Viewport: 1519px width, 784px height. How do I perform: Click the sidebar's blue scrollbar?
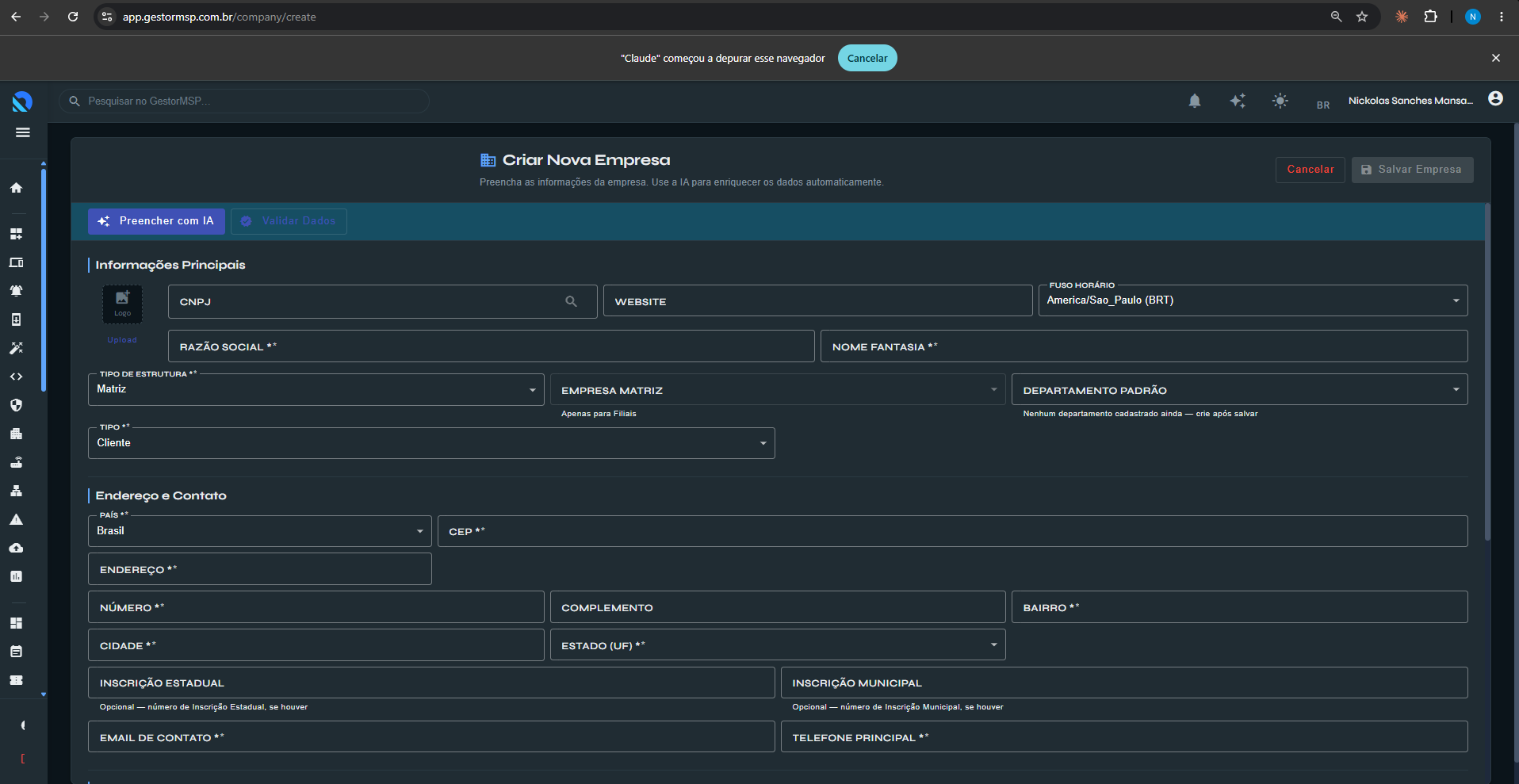point(43,280)
